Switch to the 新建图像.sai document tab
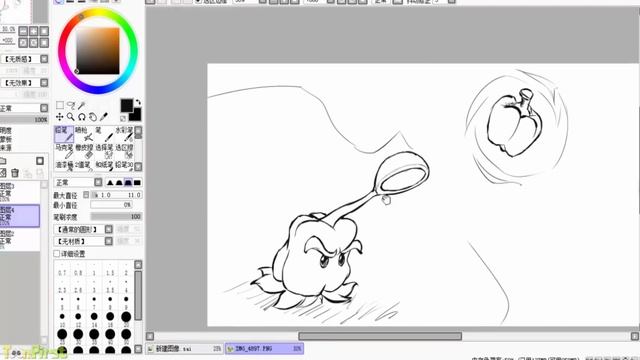Screen dimensions: 640x360 (x=185, y=349)
